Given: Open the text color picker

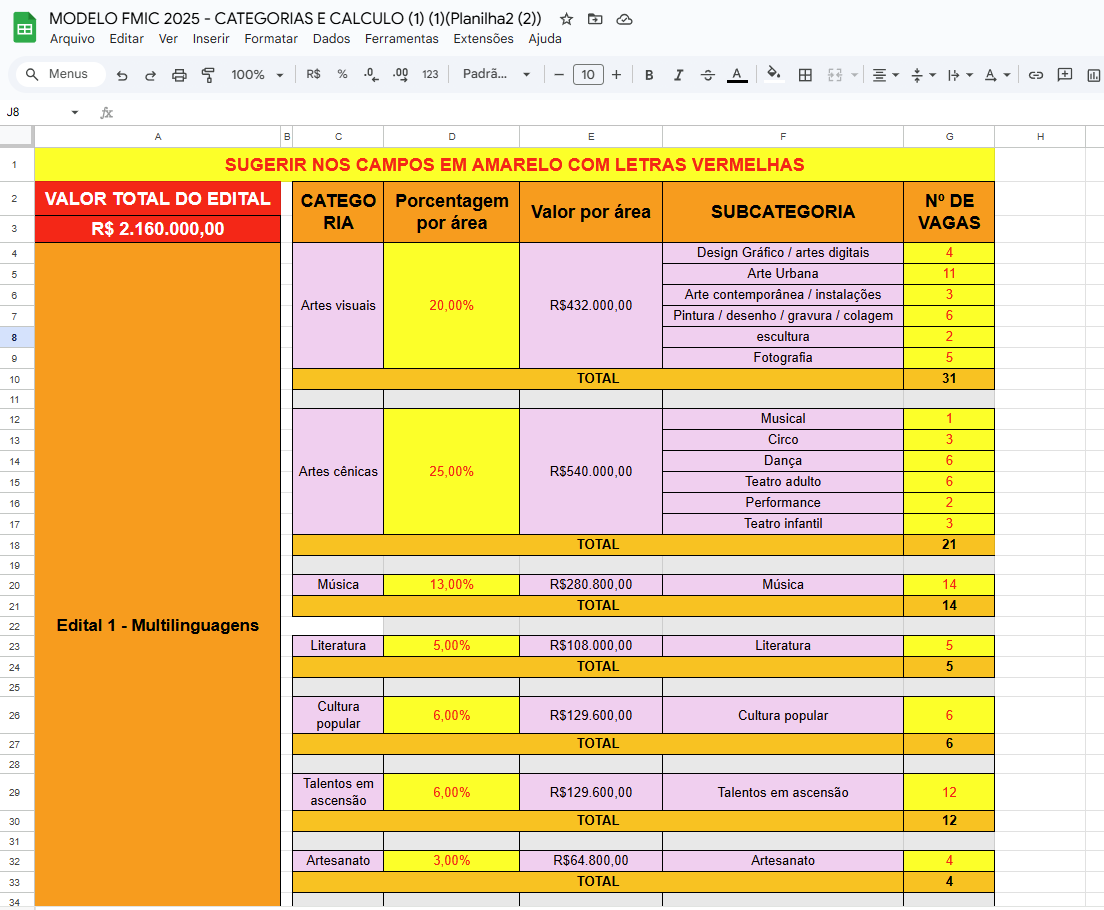Looking at the screenshot, I should click(x=737, y=75).
